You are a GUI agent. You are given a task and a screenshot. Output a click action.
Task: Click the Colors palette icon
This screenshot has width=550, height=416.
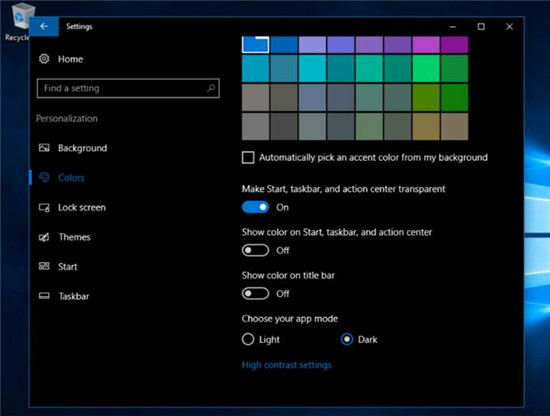click(44, 177)
